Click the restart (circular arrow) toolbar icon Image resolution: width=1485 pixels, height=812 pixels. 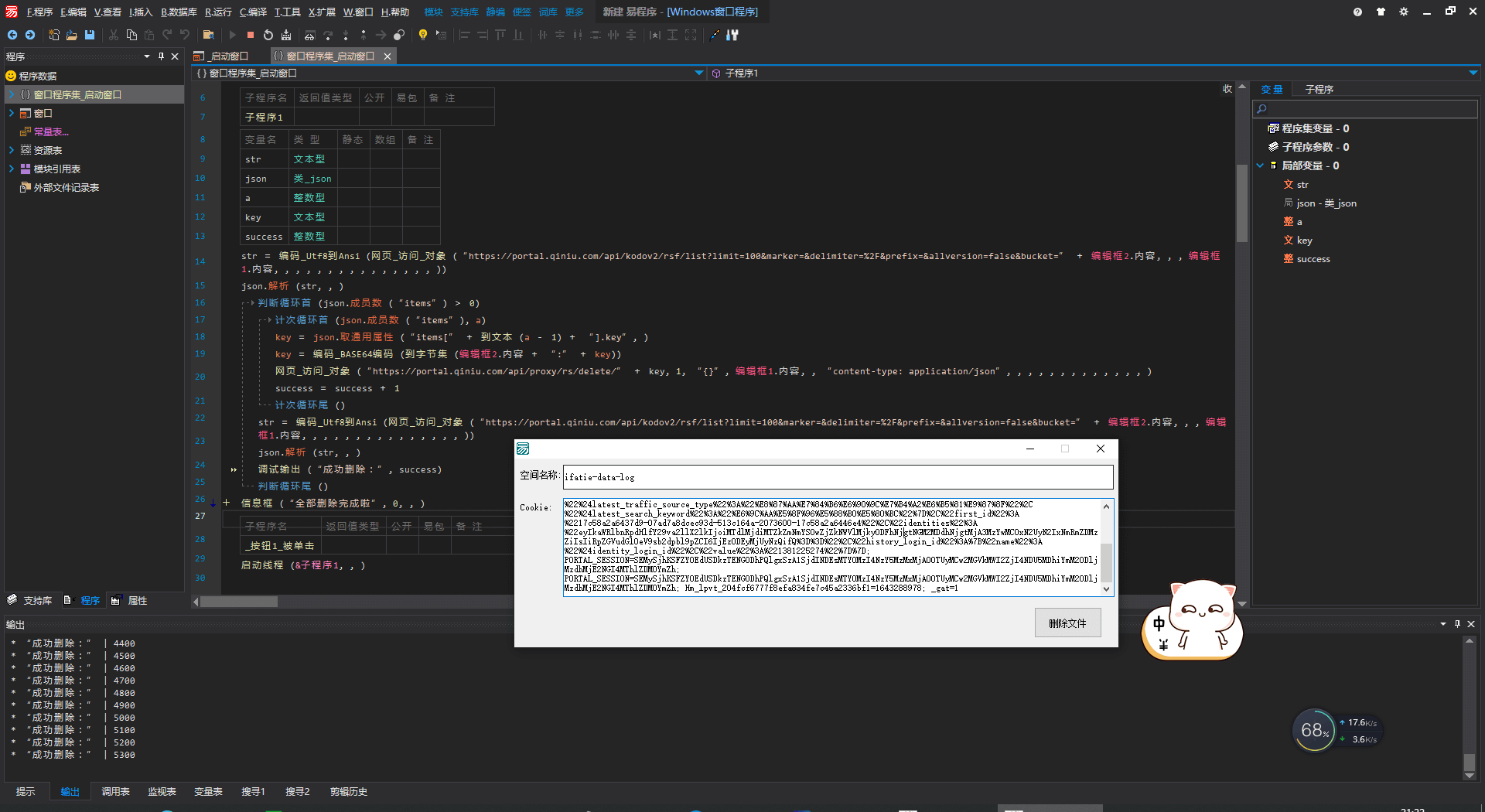[x=268, y=35]
